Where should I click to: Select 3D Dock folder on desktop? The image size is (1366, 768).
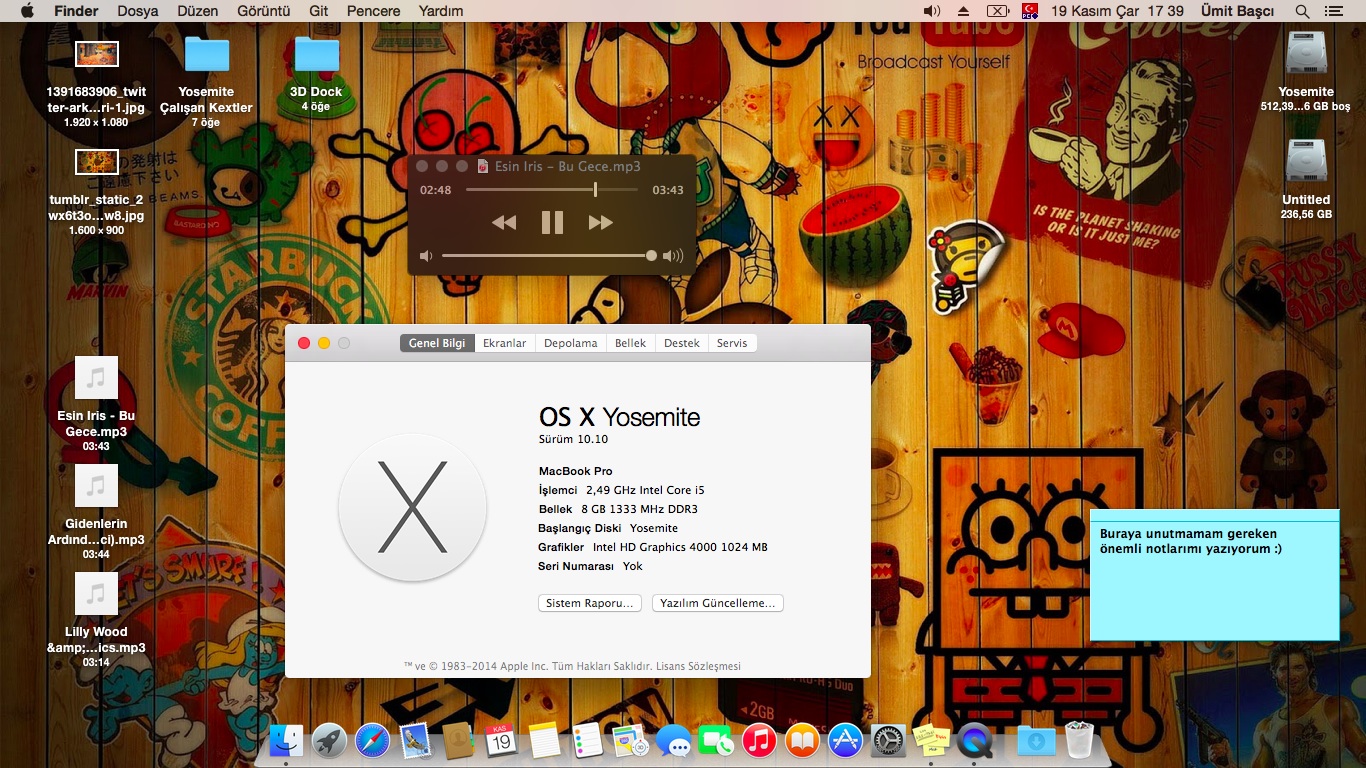point(316,54)
